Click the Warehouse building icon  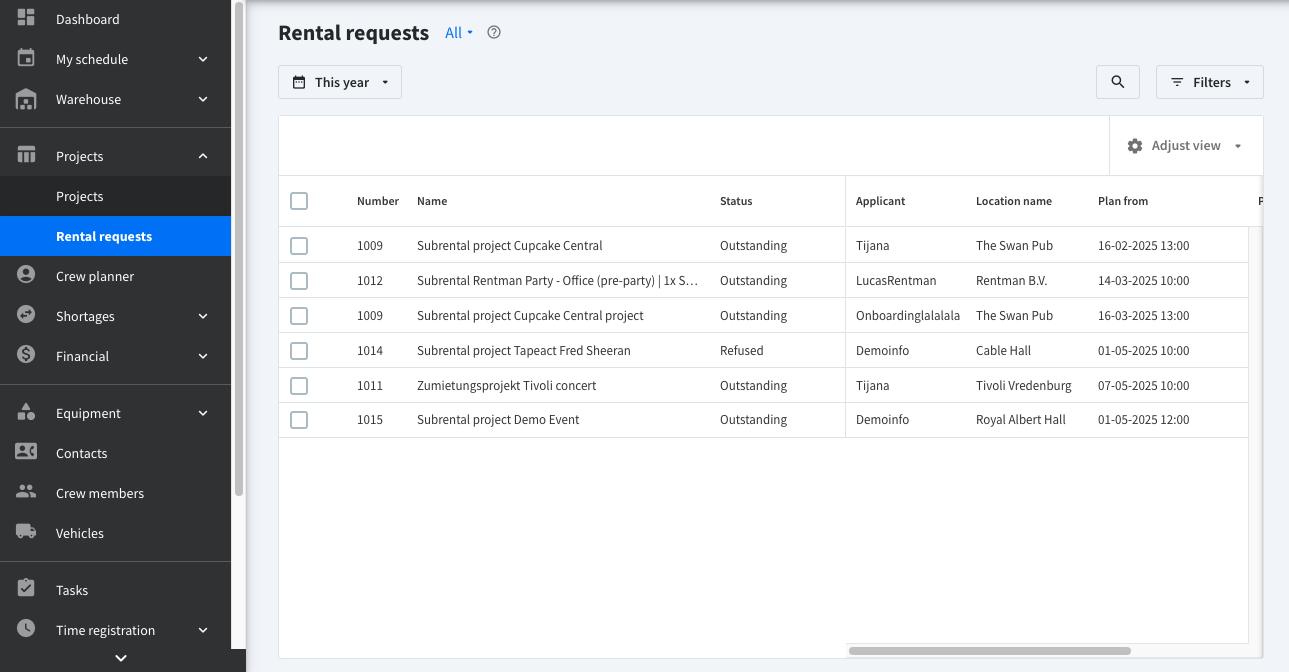click(x=26, y=99)
